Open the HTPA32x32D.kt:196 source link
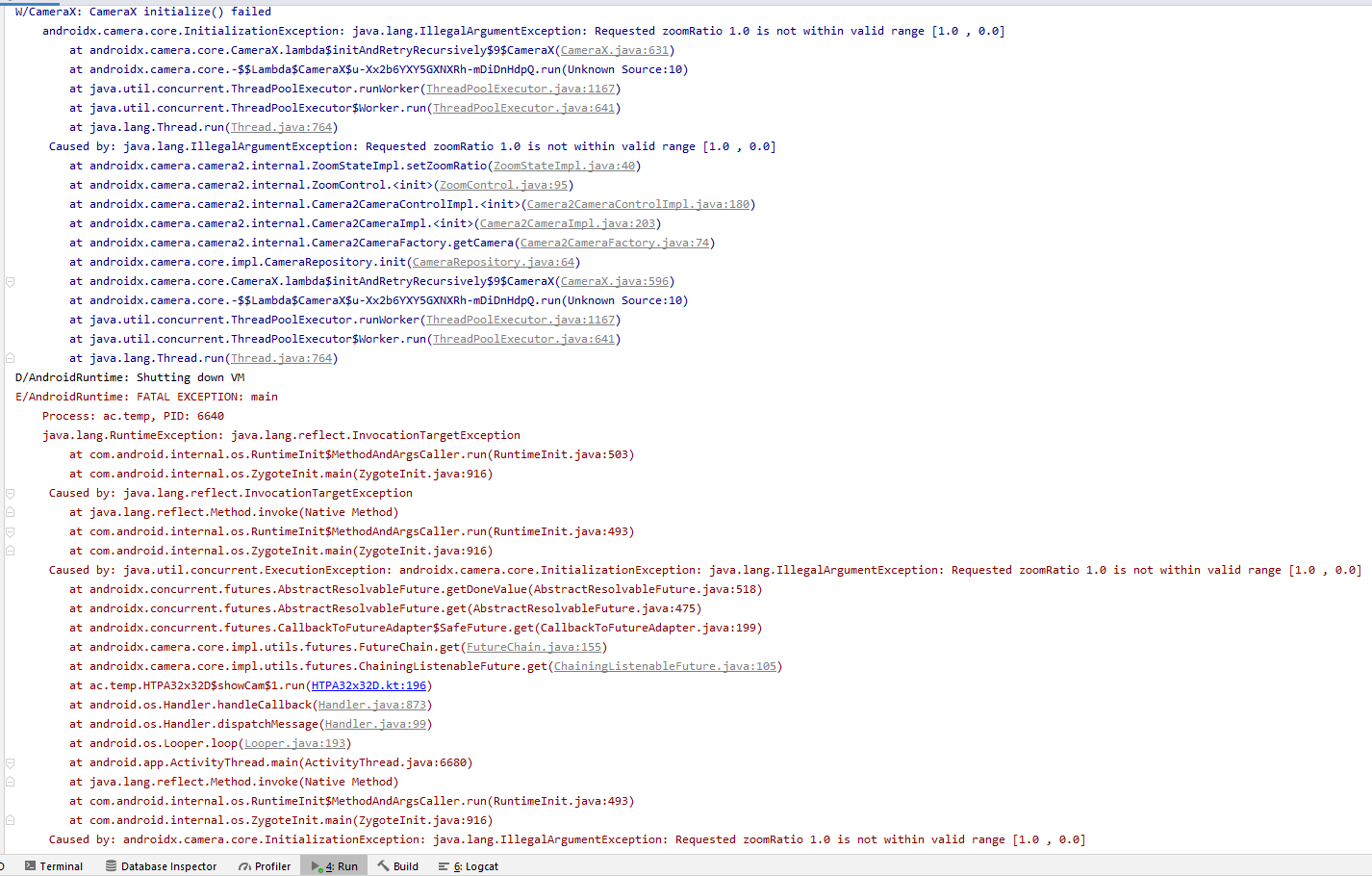The width and height of the screenshot is (1372, 876). (x=368, y=685)
